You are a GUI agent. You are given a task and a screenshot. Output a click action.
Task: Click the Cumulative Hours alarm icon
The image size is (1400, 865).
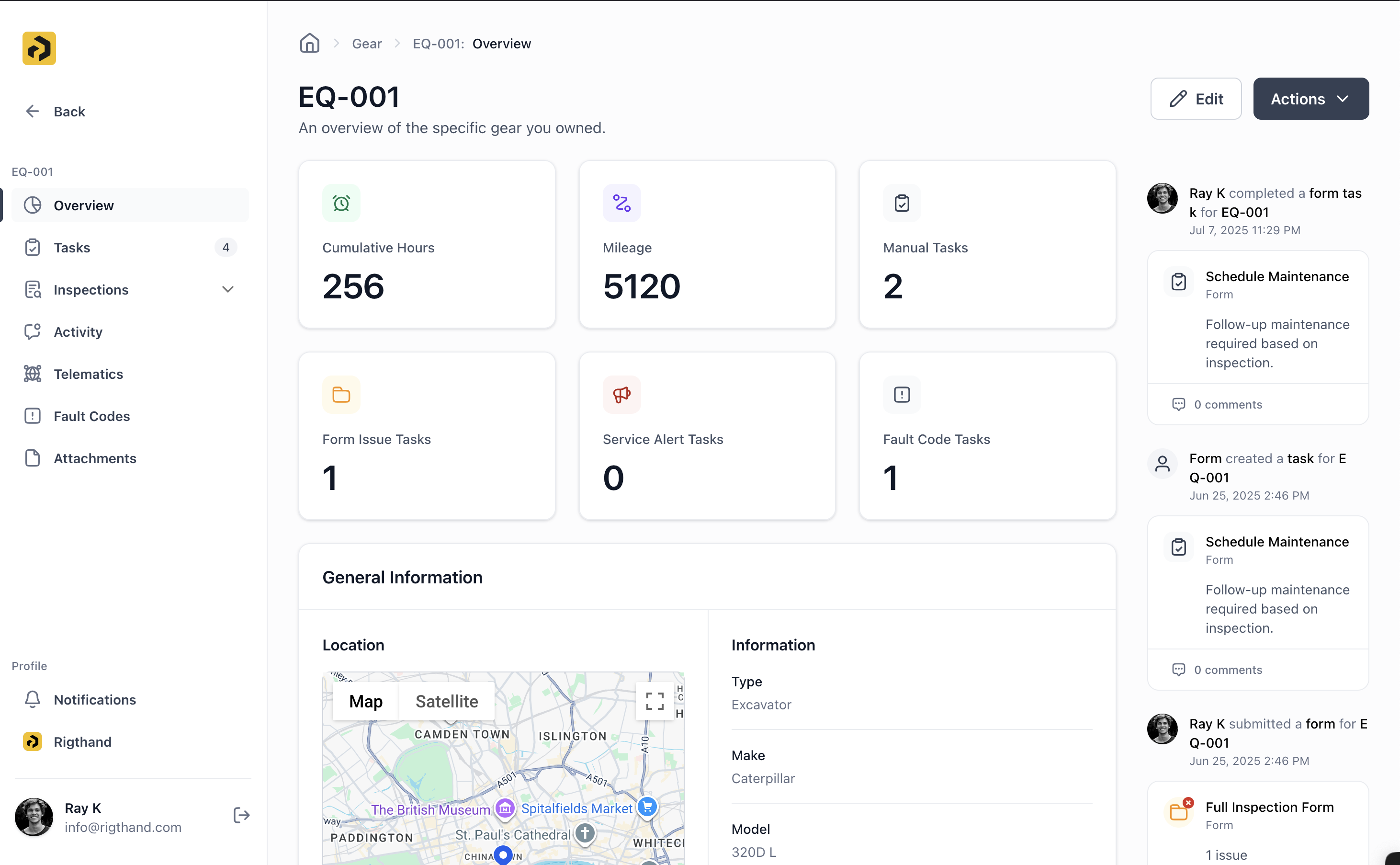click(341, 203)
